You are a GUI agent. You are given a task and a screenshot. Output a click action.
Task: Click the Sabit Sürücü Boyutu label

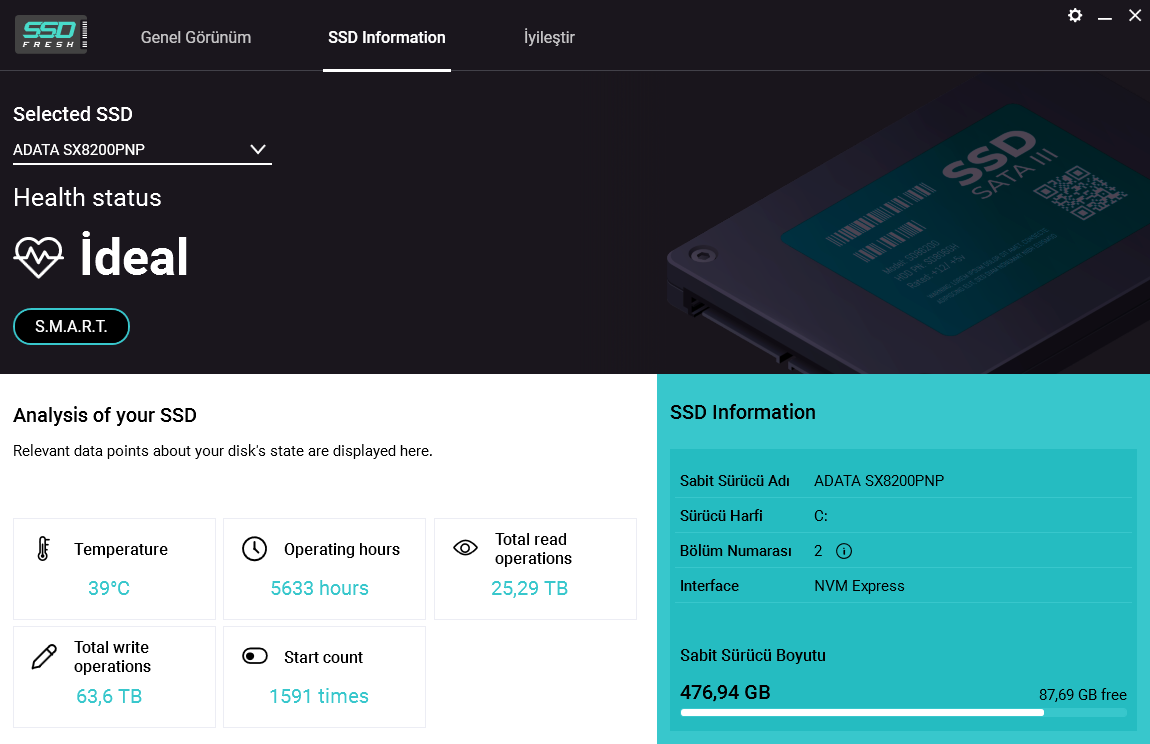tap(752, 656)
